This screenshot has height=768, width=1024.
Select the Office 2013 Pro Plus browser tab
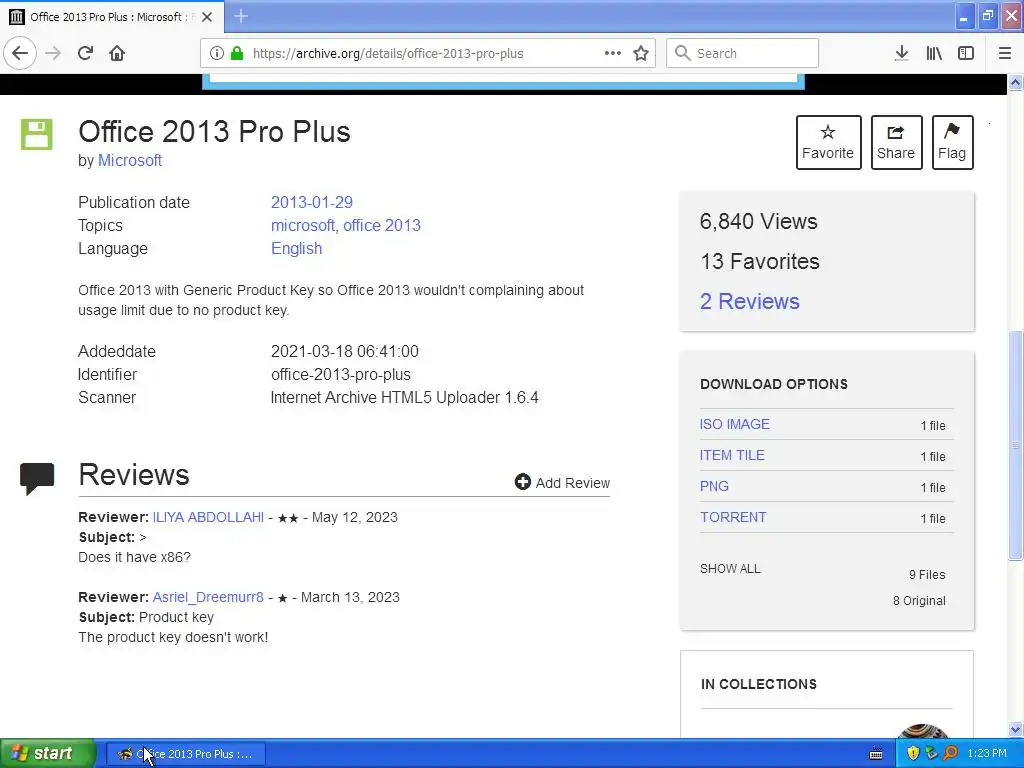[111, 16]
